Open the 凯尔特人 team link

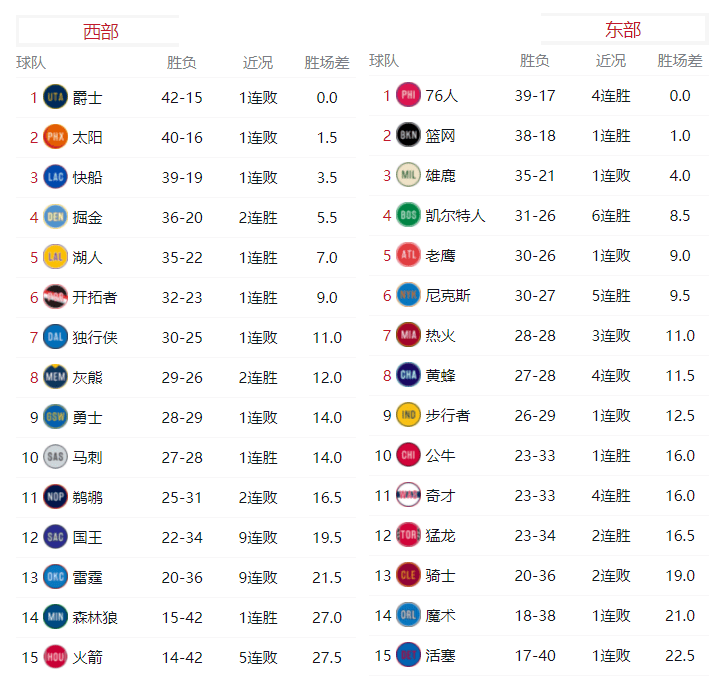[455, 216]
